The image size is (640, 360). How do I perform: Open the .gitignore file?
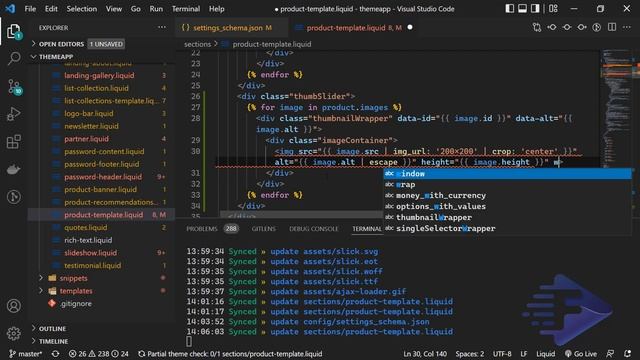[76, 303]
